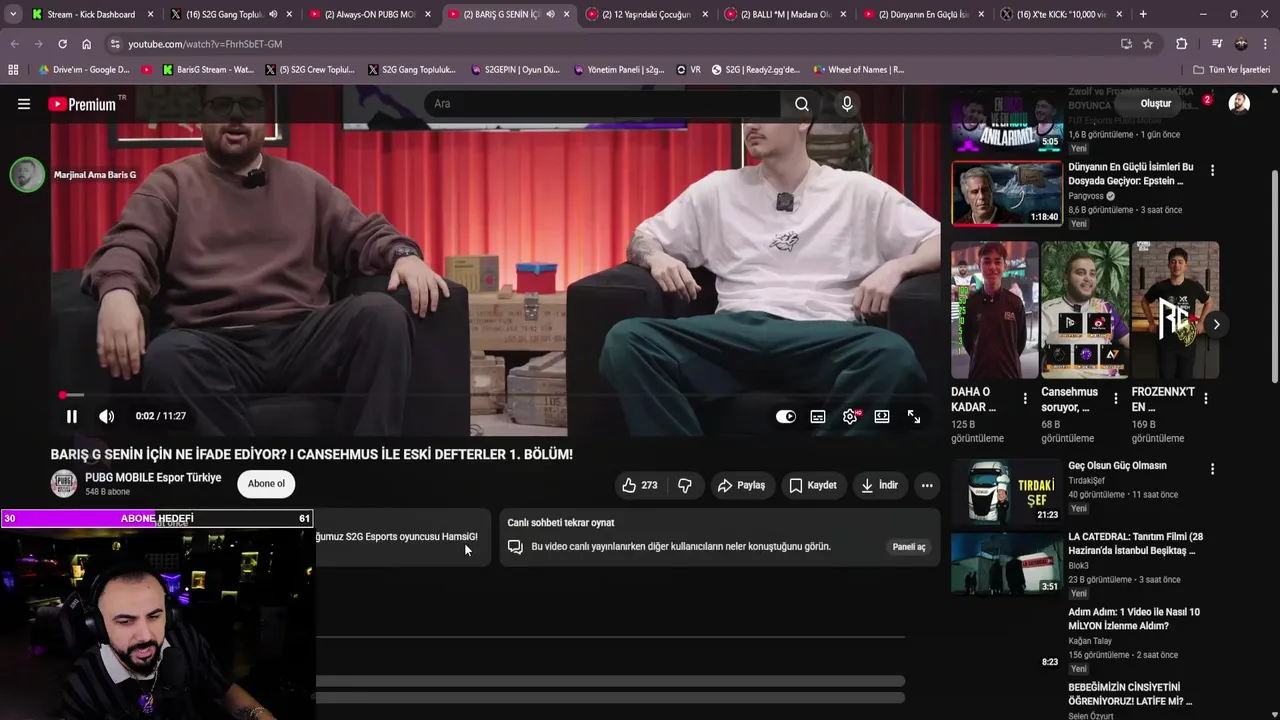Open PUBG MOBILE Espor Türkiye channel
This screenshot has width=1280, height=720.
(153, 478)
